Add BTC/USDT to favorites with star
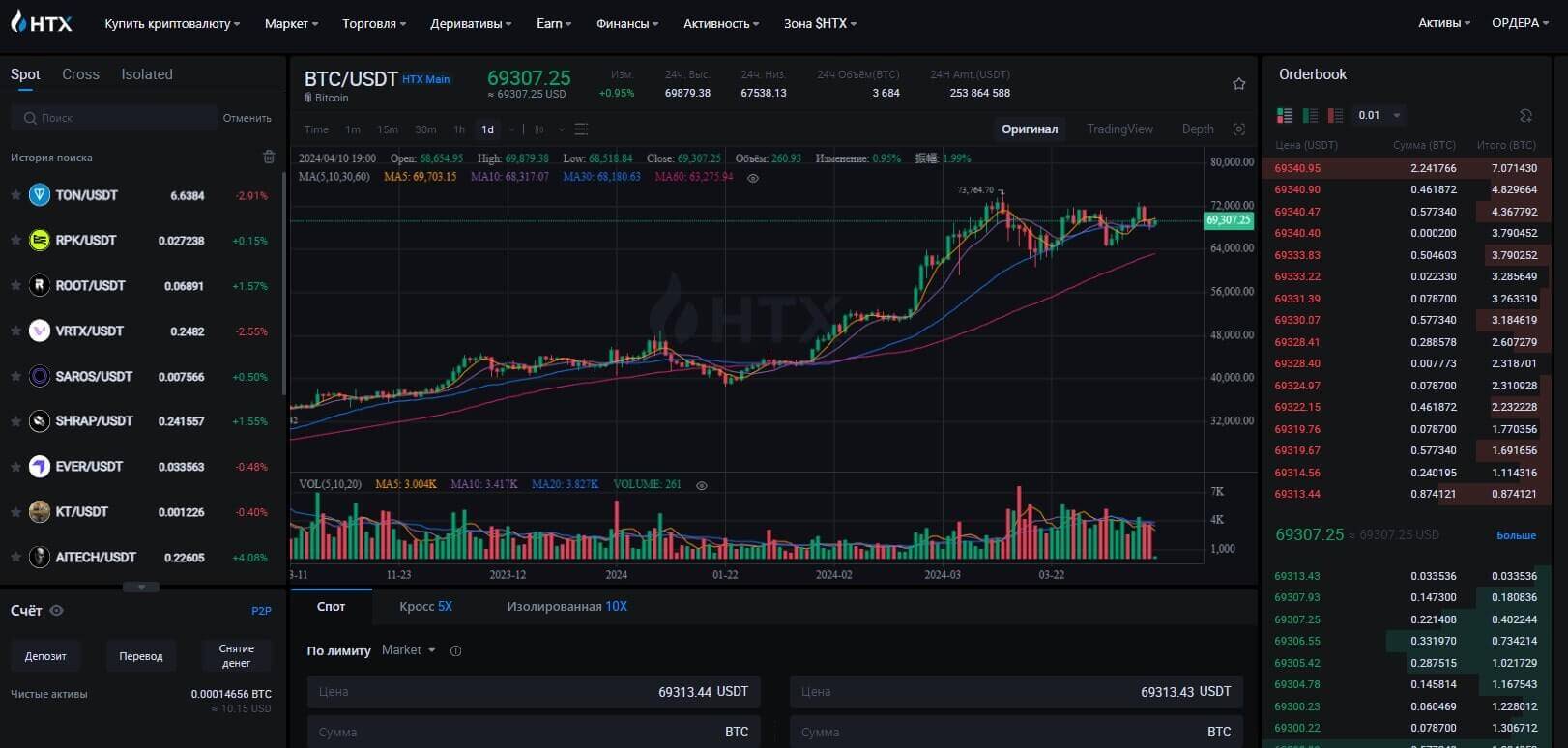This screenshot has height=748, width=1568. pos(1238,84)
